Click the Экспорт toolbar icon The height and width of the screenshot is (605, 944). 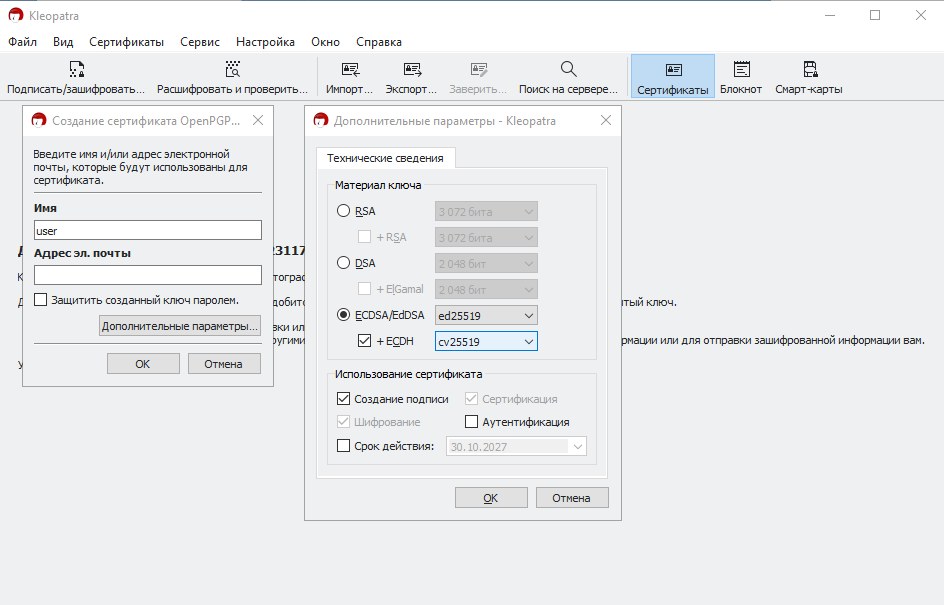(411, 77)
